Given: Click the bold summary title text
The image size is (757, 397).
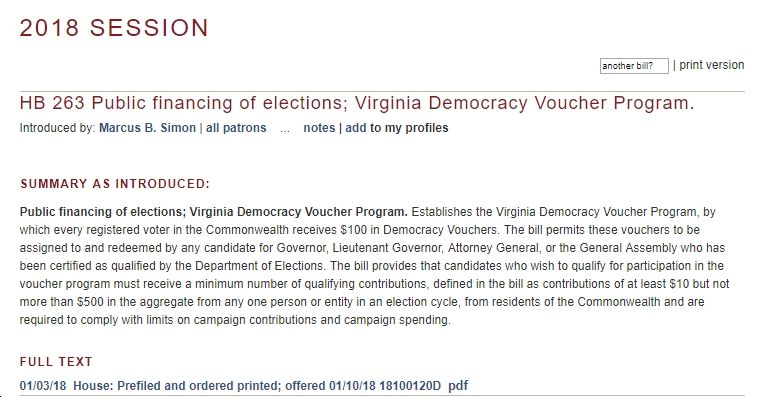Looking at the screenshot, I should 213,212.
